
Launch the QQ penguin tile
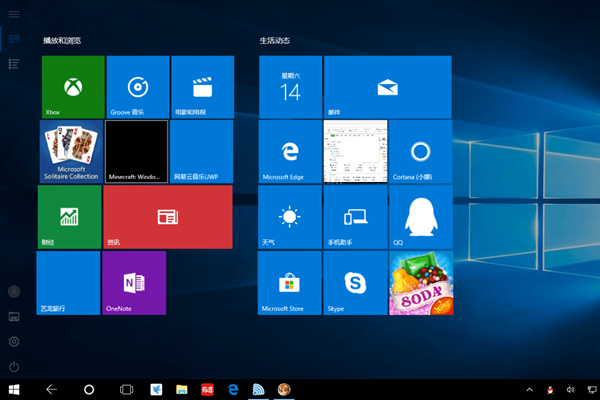coord(421,217)
